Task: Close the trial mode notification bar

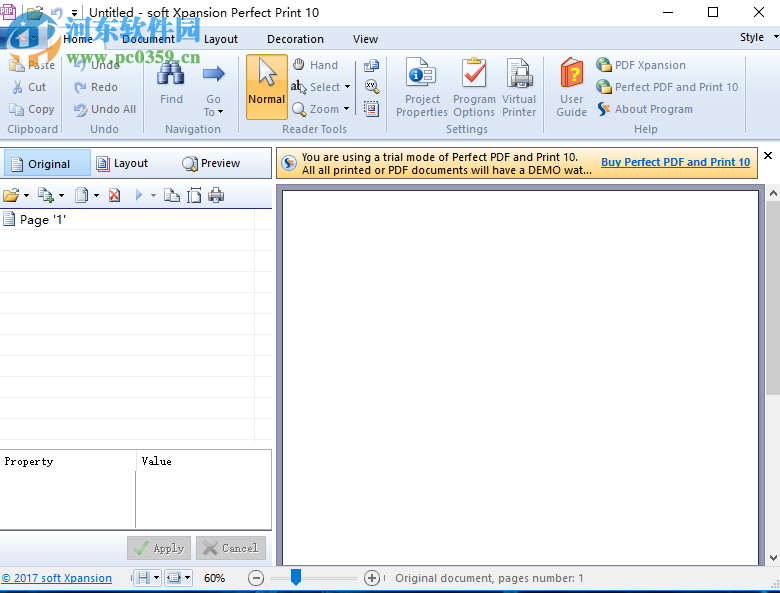Action: 768,156
